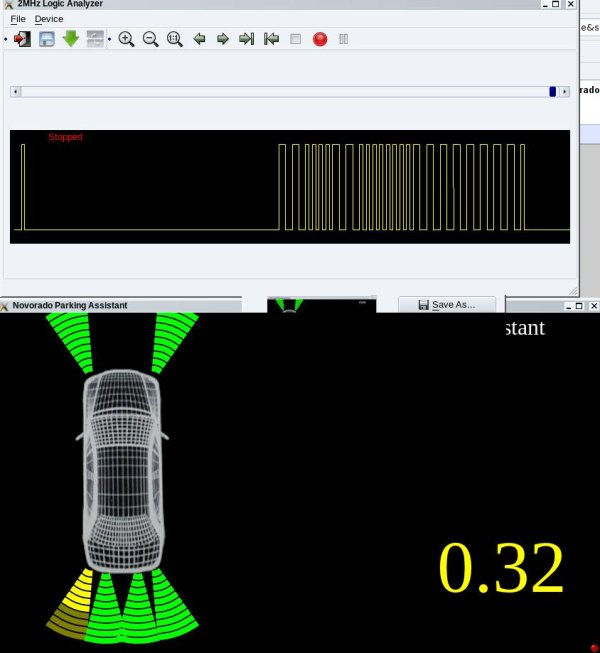The image size is (600, 653).
Task: Zoom in on the waveform
Action: pos(126,39)
